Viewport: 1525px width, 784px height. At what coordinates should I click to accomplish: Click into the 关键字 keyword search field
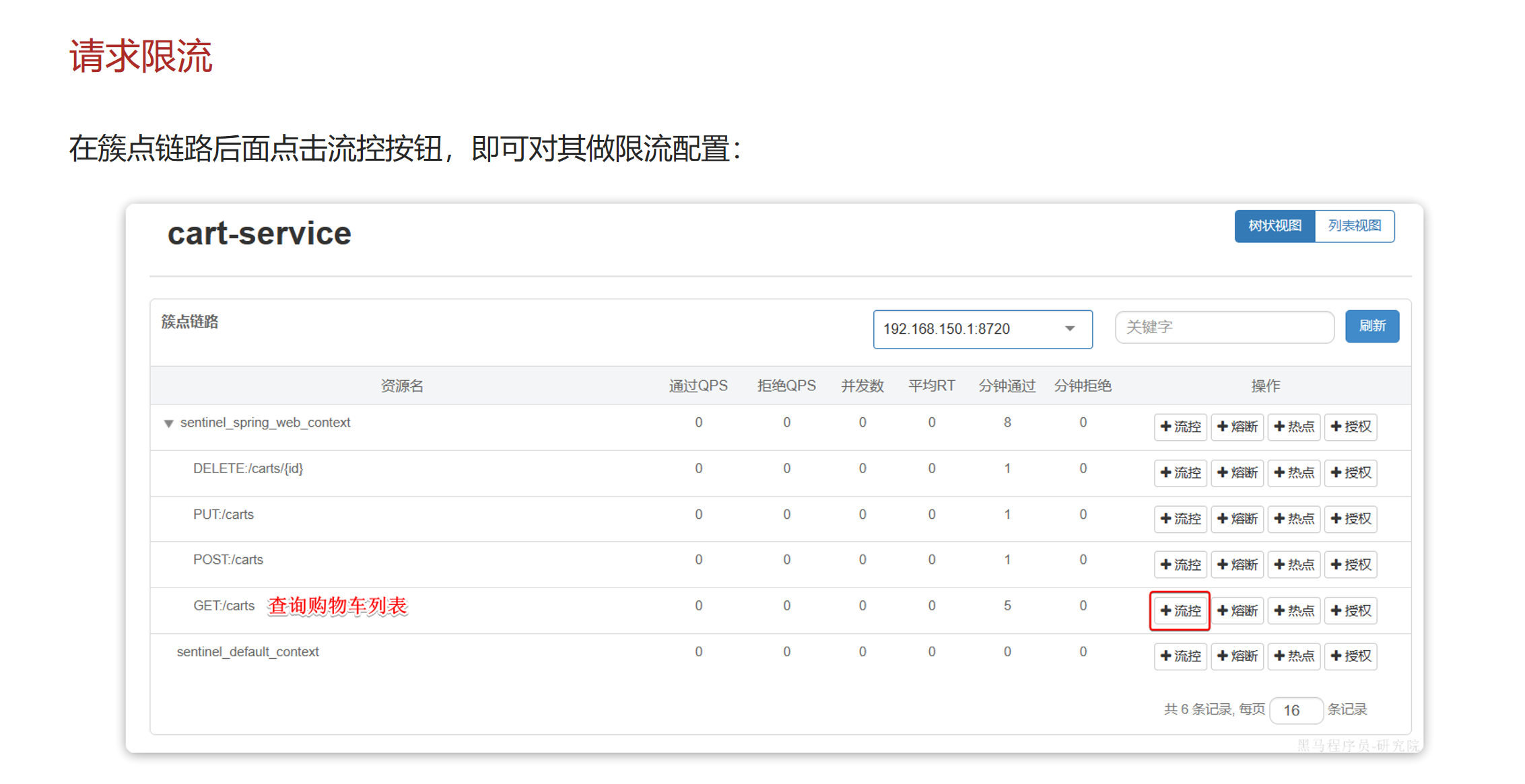(x=1223, y=327)
